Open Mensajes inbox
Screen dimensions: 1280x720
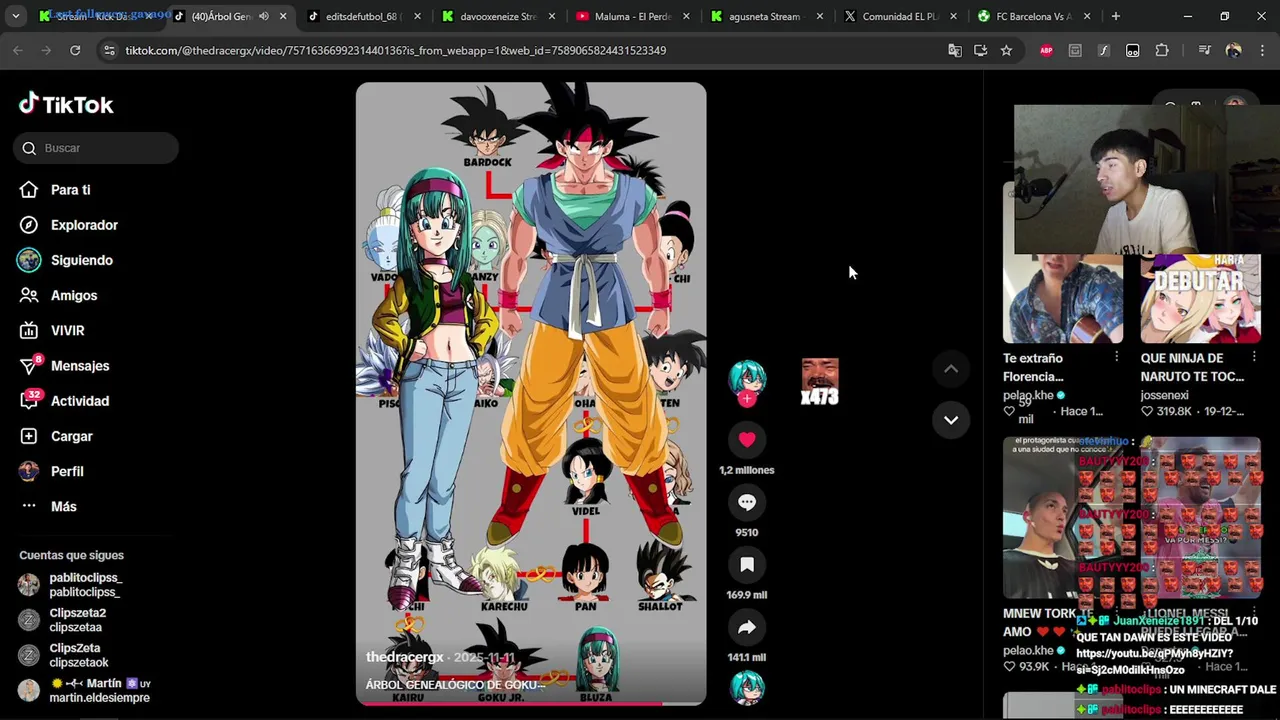point(80,366)
